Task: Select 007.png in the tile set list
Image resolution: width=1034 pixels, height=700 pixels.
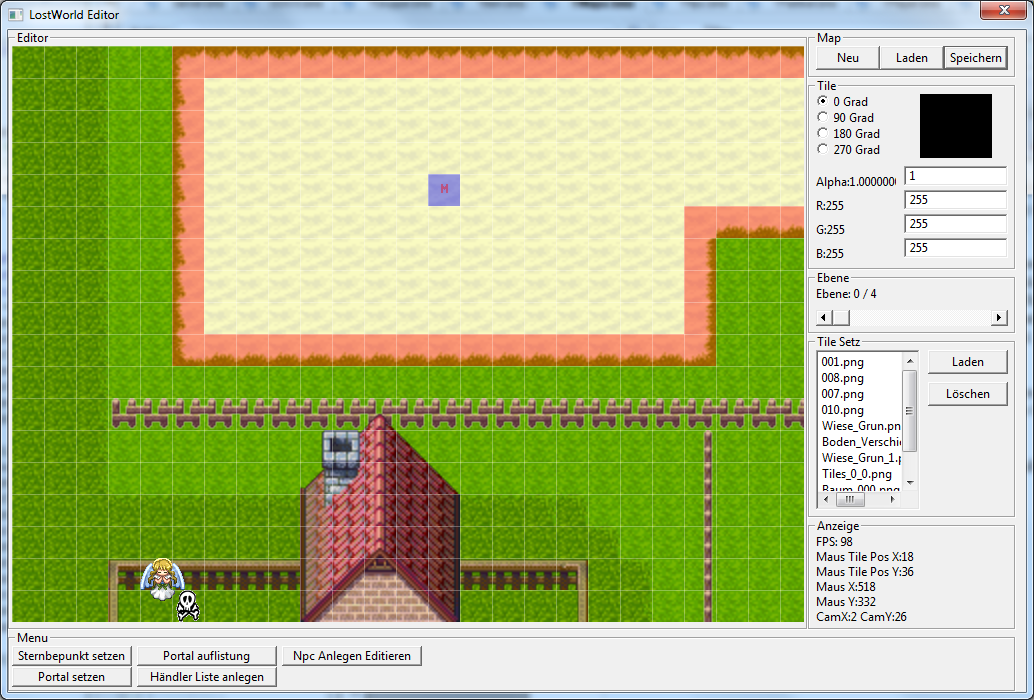Action: click(842, 394)
